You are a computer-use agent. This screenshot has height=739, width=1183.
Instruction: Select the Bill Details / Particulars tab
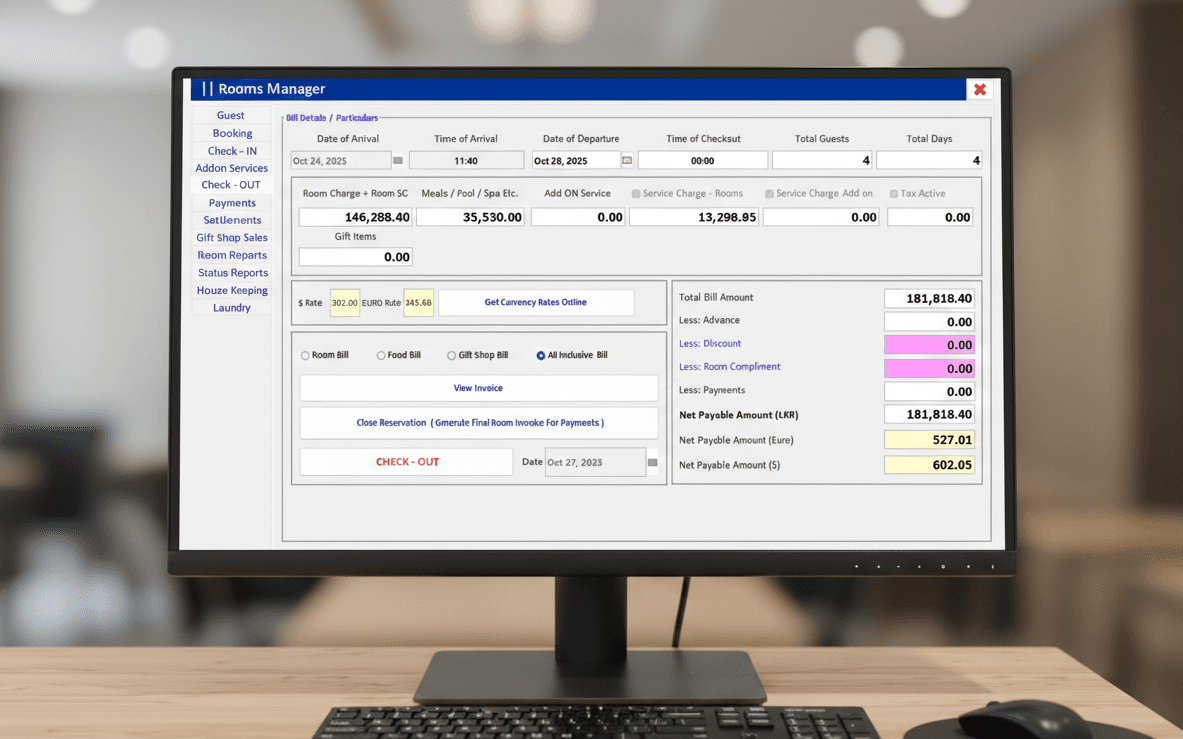[331, 117]
